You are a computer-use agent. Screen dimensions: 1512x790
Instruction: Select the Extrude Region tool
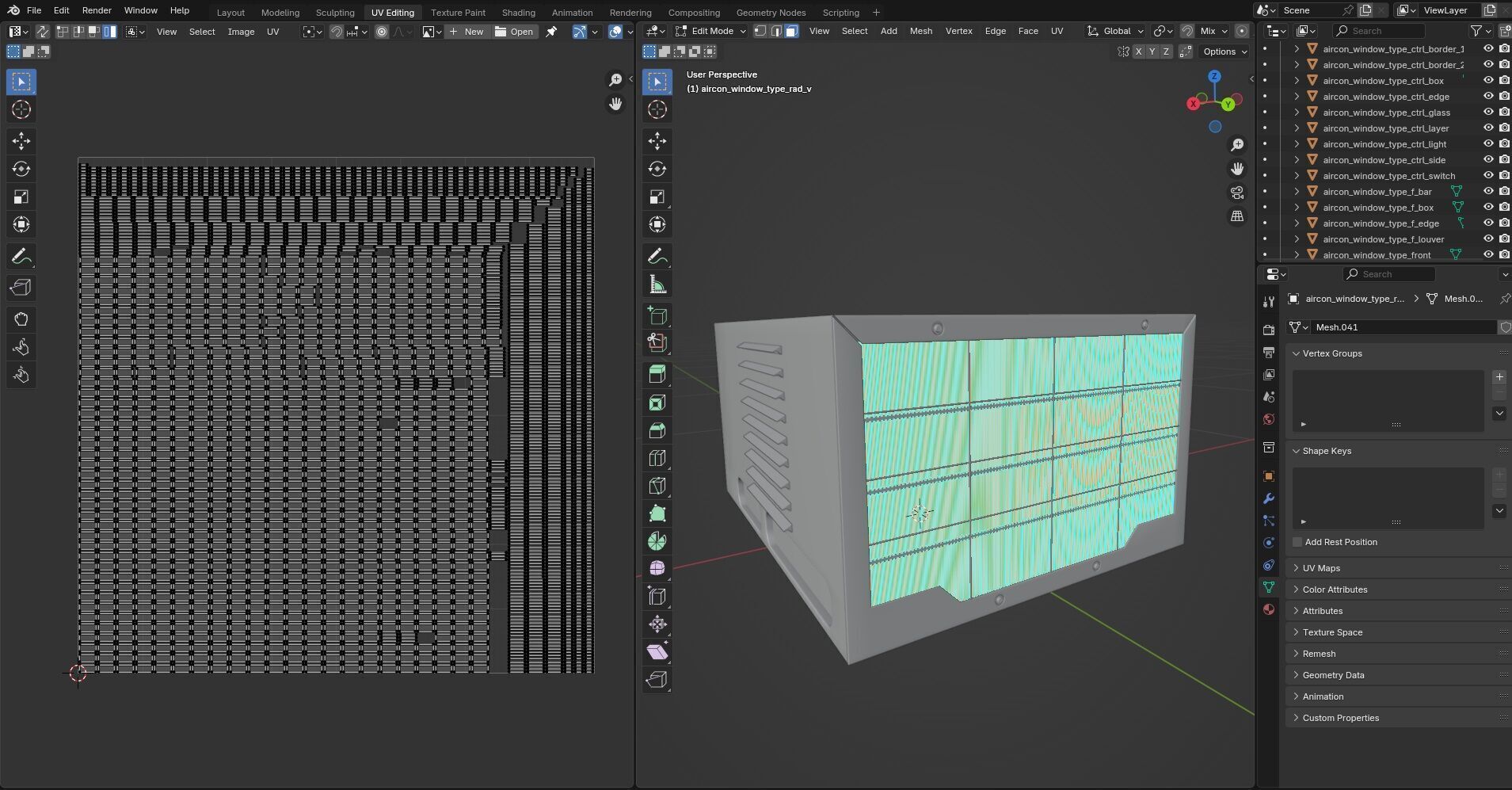click(657, 374)
